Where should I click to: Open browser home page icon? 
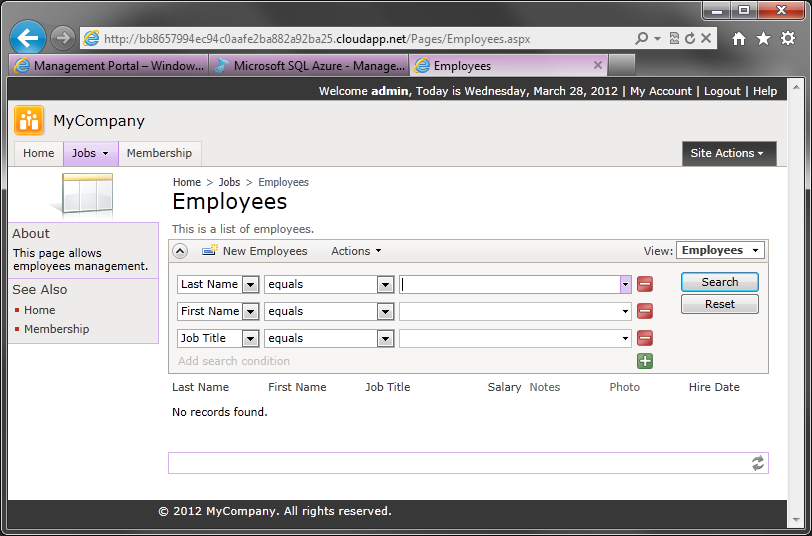pyautogui.click(x=739, y=38)
